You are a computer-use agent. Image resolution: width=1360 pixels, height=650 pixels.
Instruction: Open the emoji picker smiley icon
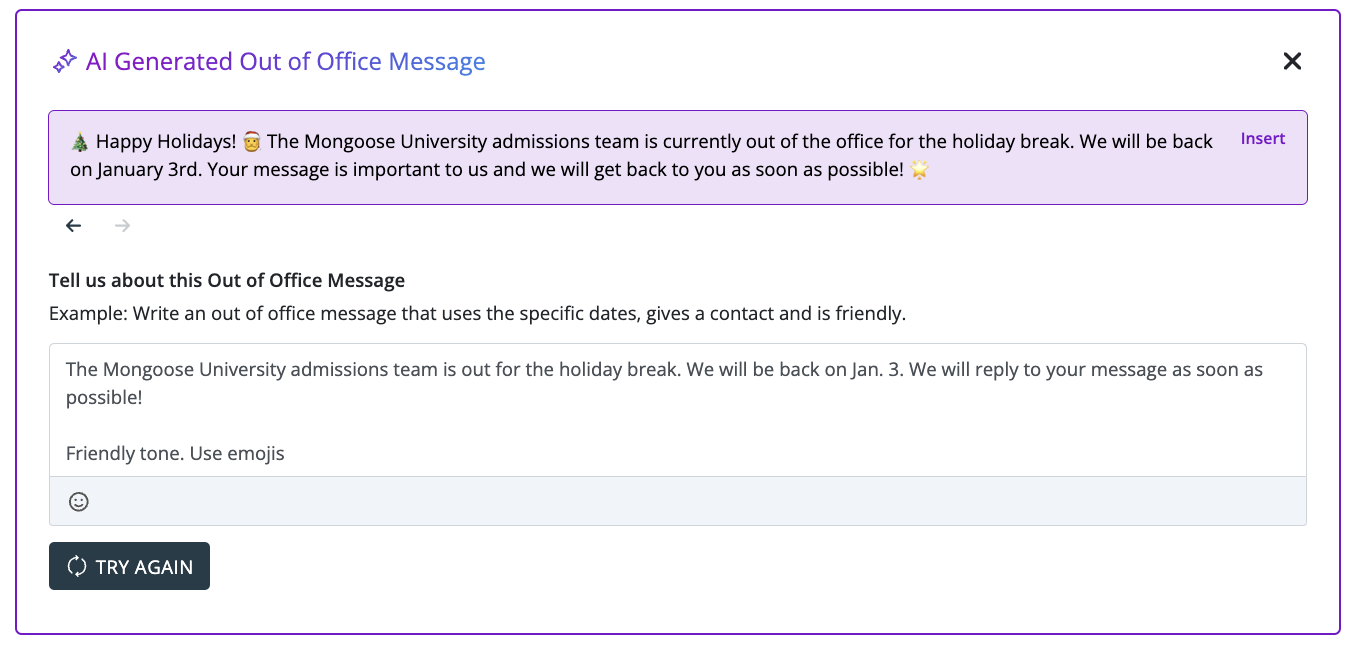79,502
